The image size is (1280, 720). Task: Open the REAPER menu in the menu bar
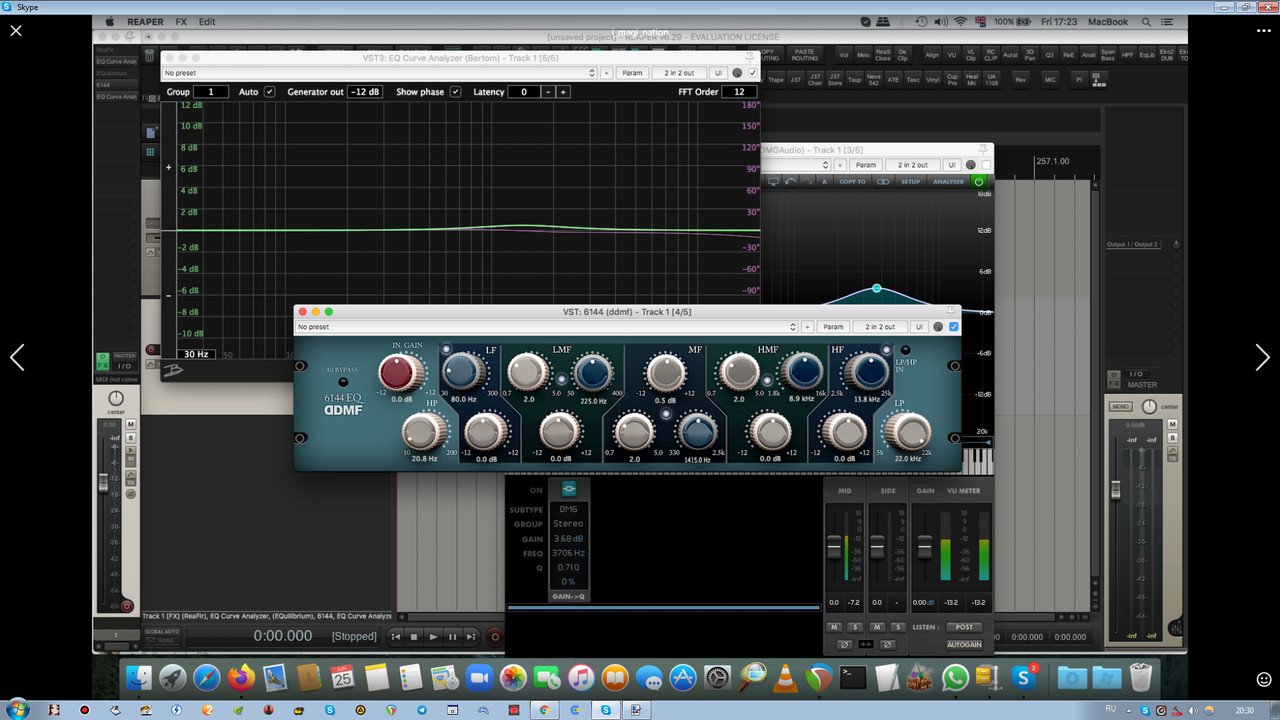tap(144, 21)
